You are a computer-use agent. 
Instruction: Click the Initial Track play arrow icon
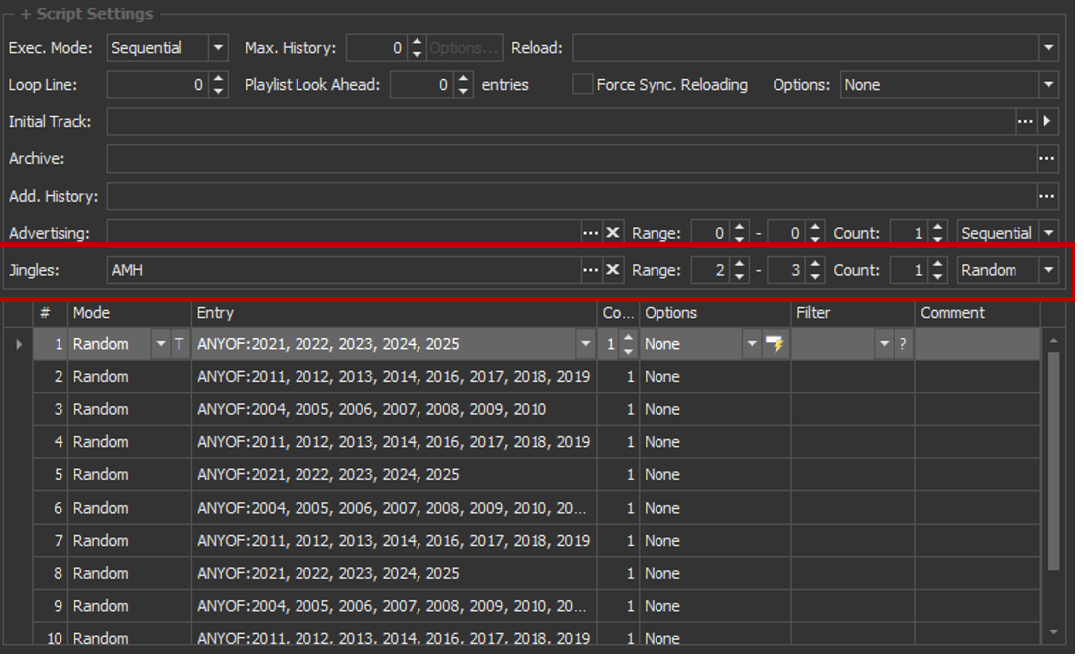tap(1047, 121)
